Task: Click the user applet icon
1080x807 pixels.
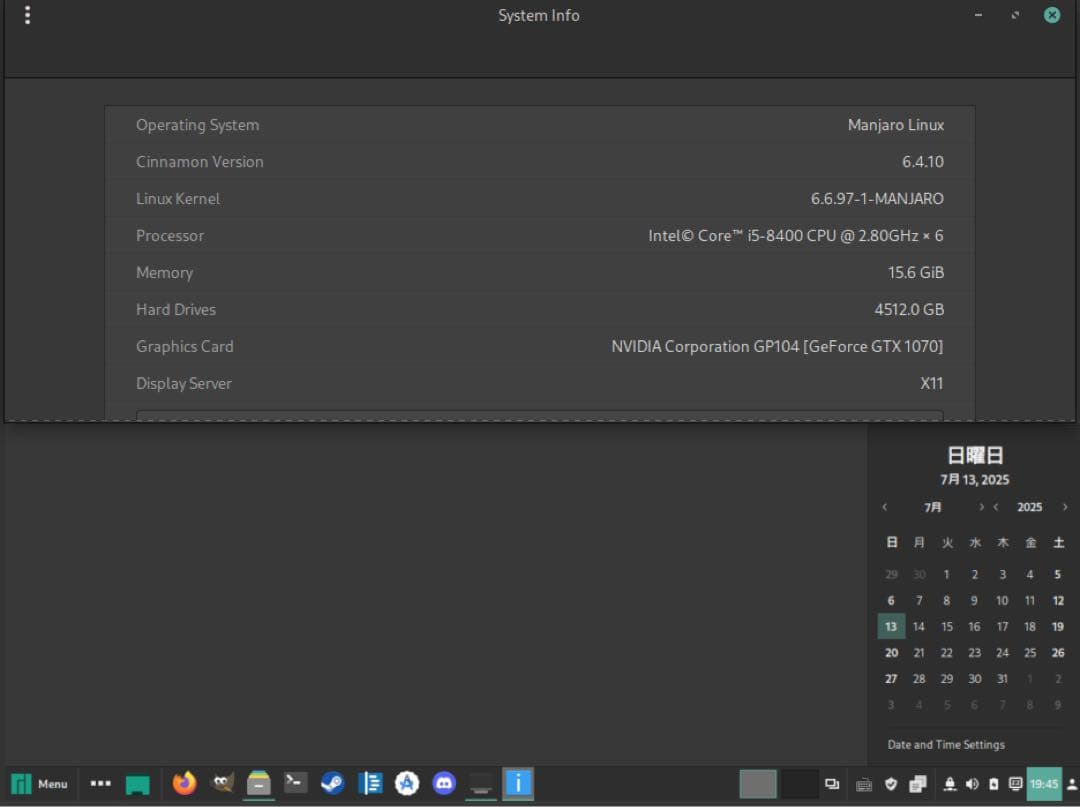Action: (1072, 785)
